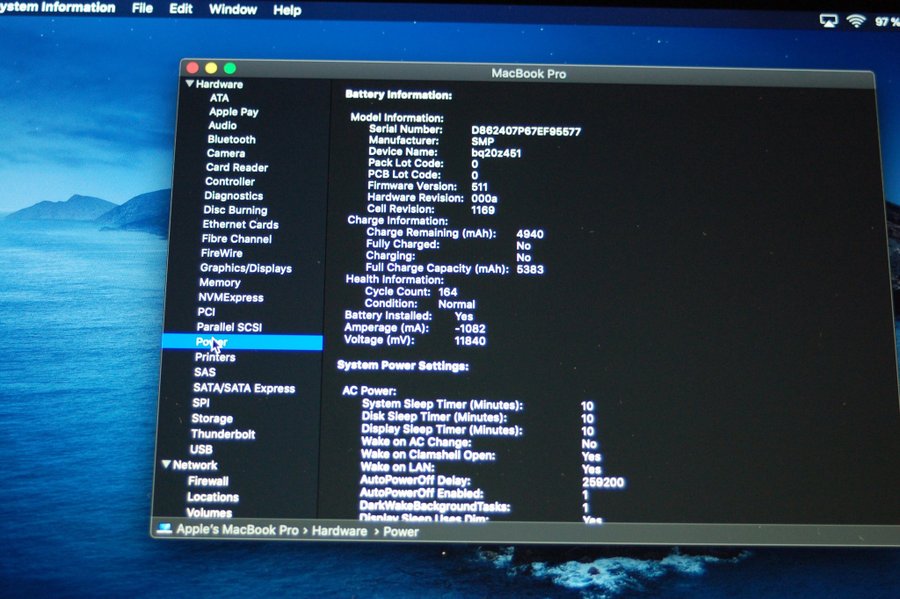Open the Edit menu

pos(181,9)
